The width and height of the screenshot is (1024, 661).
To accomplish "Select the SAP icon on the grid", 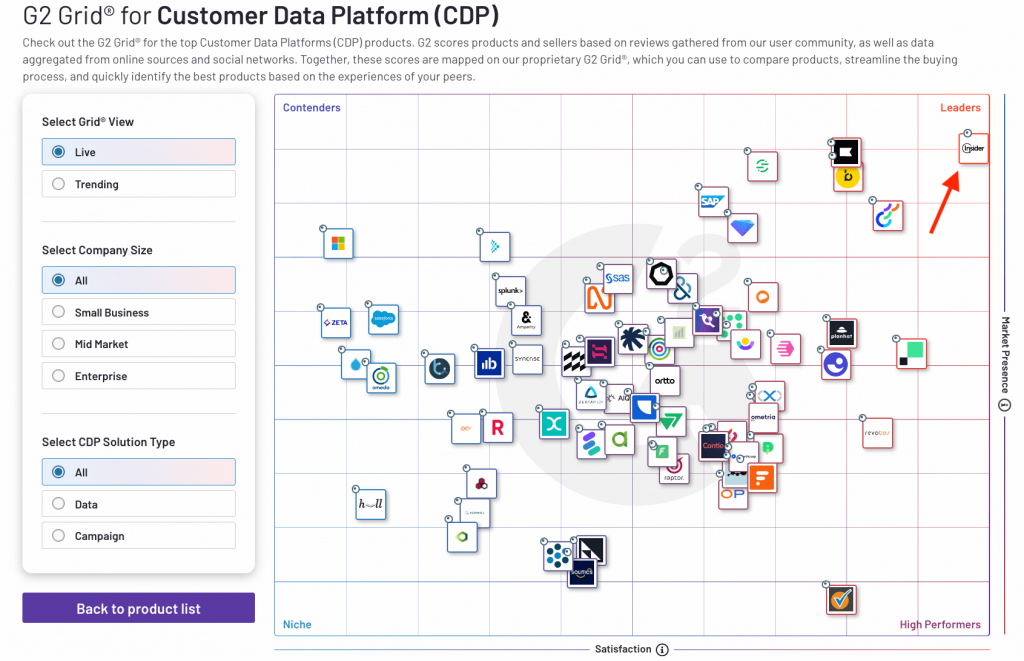I will pos(712,199).
